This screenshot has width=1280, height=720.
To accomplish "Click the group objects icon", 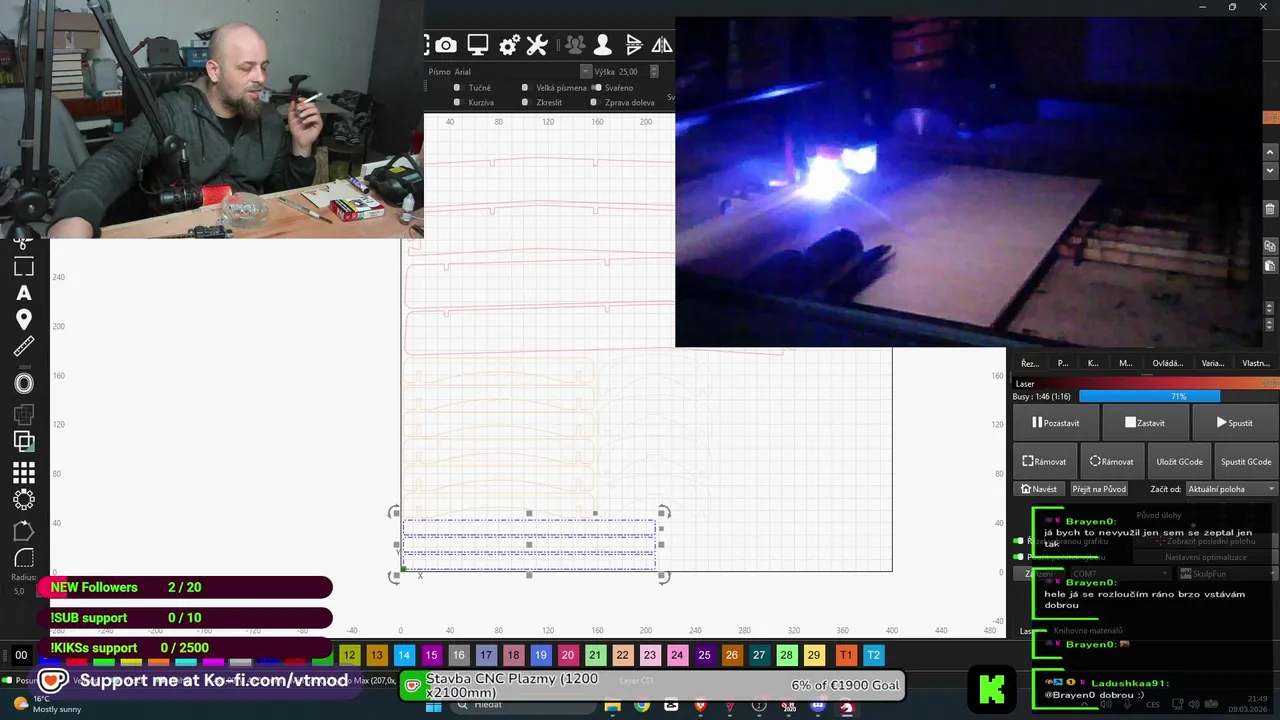I will (574, 45).
